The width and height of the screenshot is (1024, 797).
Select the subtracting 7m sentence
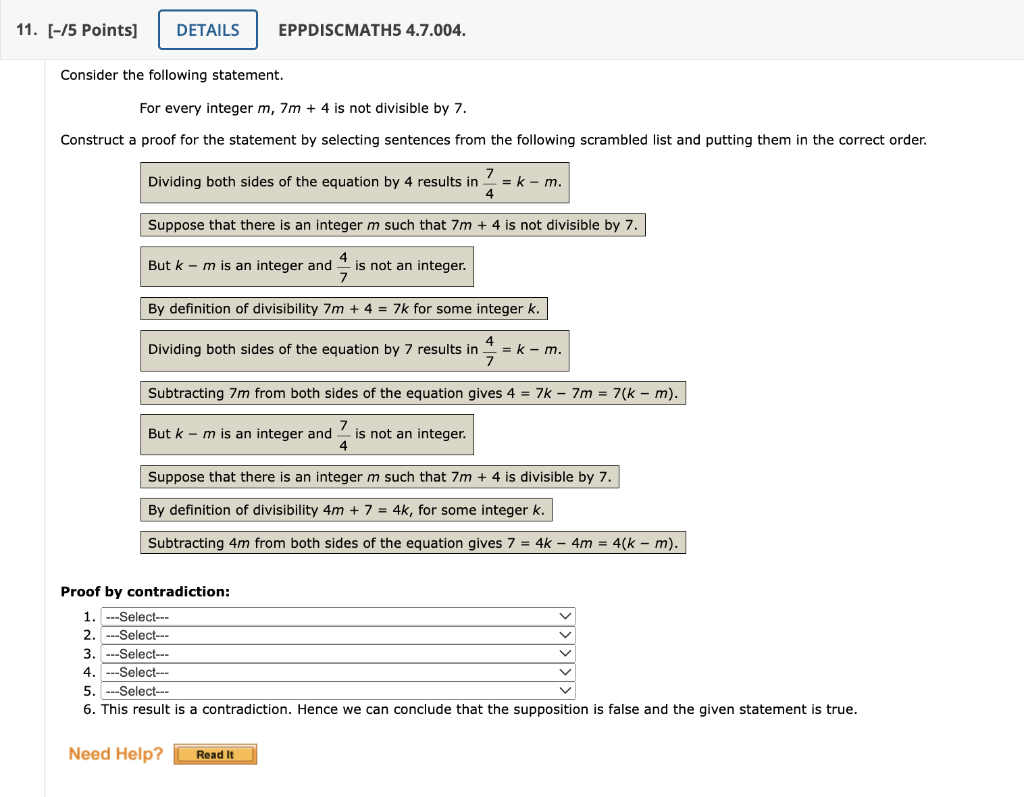412,392
